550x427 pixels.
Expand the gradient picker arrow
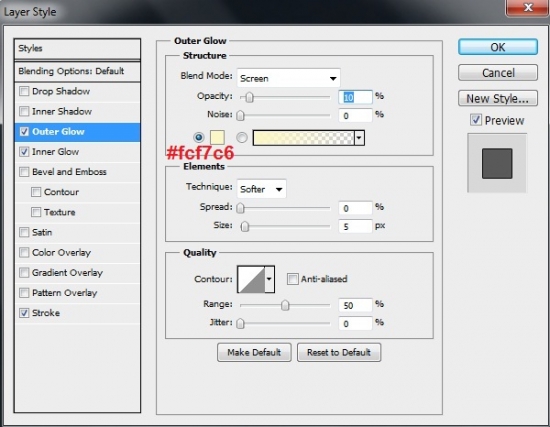(x=359, y=138)
